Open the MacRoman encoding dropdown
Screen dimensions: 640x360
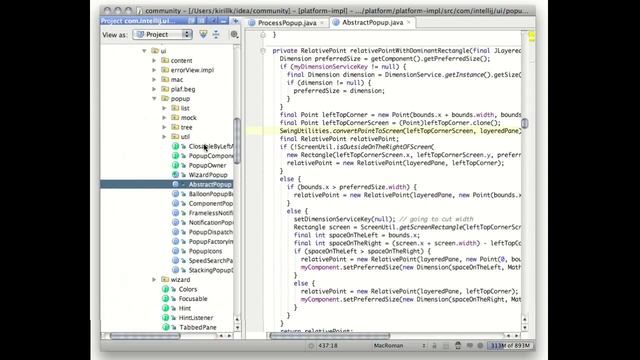[x=400, y=346]
